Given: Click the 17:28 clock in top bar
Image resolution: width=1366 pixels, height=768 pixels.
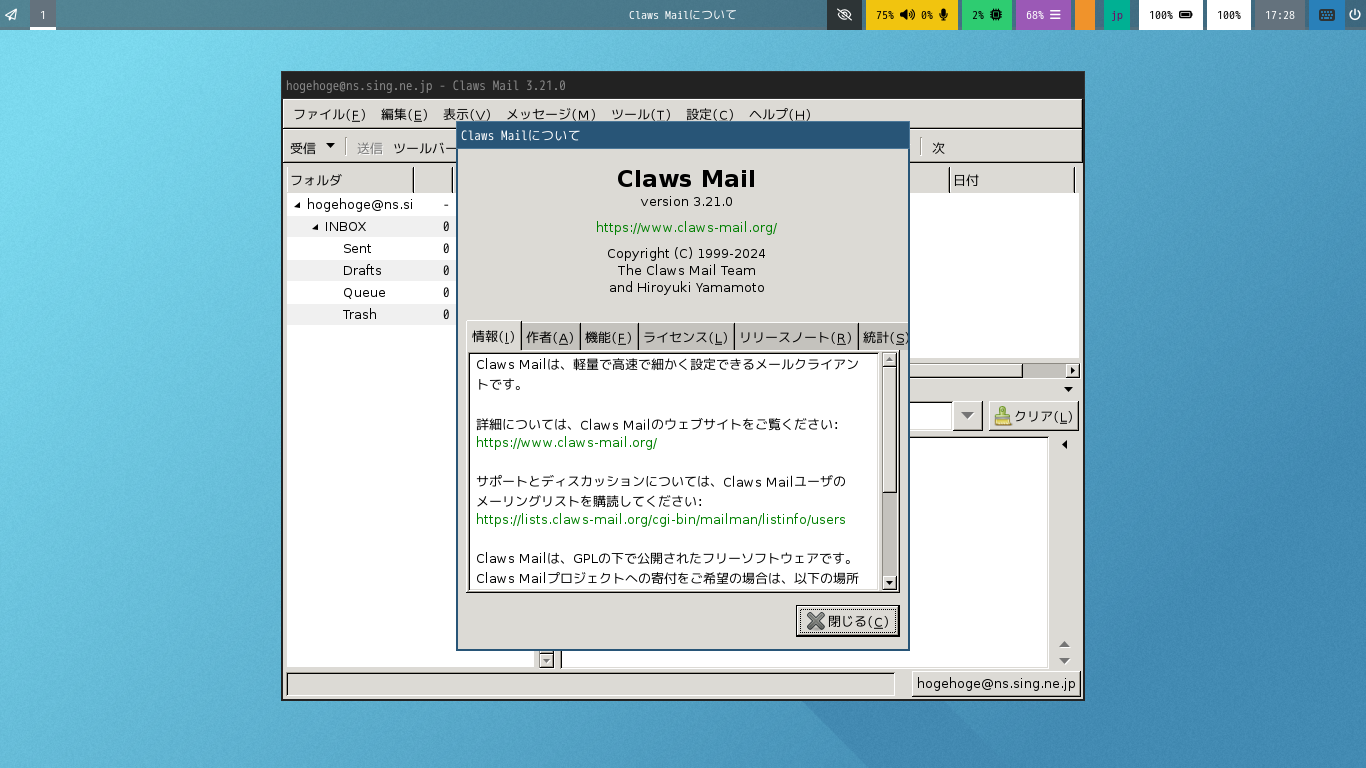Looking at the screenshot, I should [x=1280, y=15].
